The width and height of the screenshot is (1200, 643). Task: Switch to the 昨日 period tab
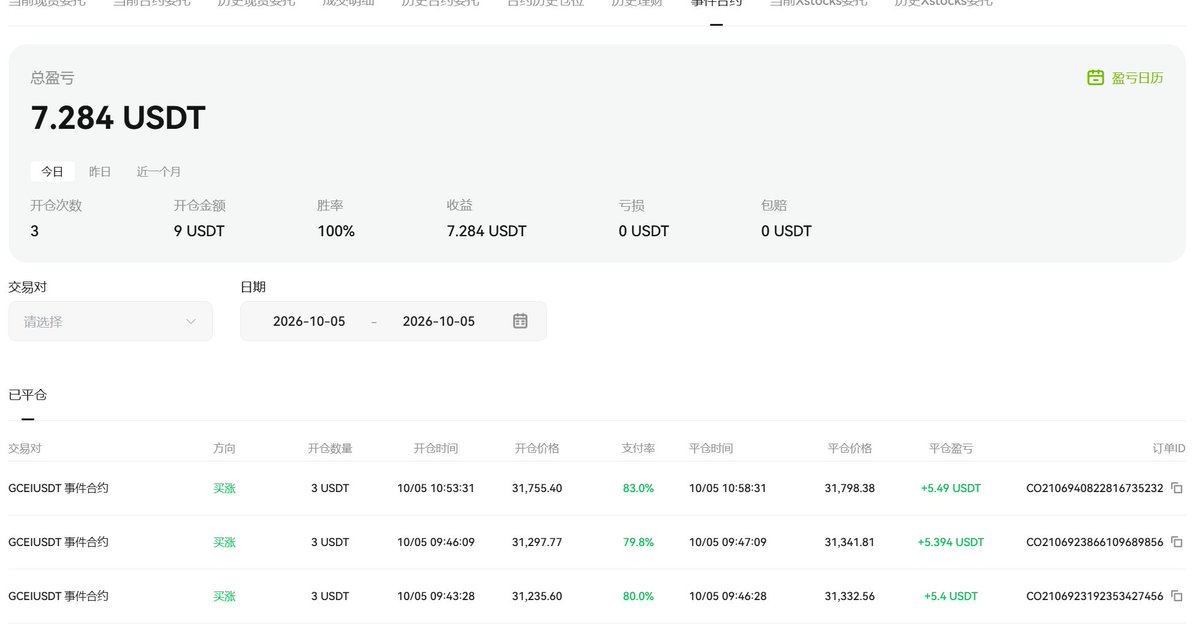tap(100, 172)
